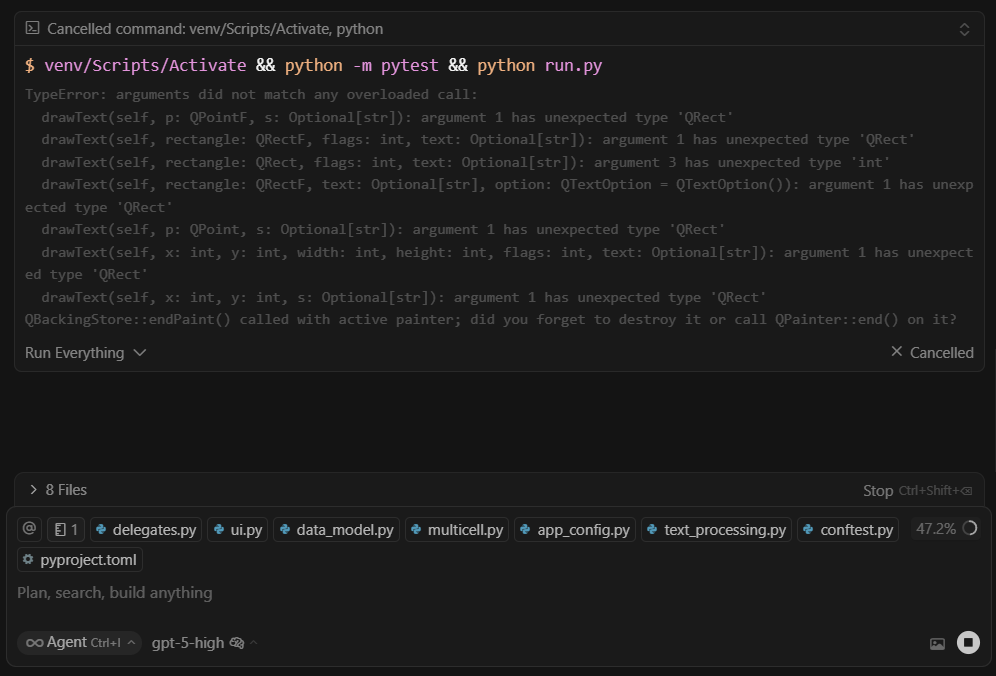Click the python icon on multicell.py chip
Viewport: 996px width, 676px height.
(x=416, y=529)
